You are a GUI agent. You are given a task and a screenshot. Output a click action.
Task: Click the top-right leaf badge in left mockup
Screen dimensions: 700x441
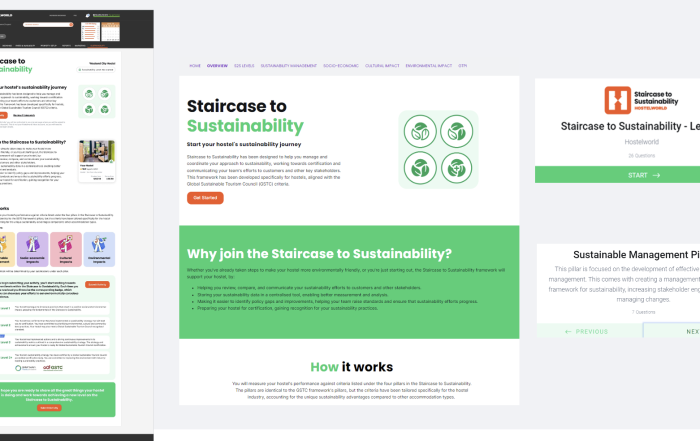104,94
